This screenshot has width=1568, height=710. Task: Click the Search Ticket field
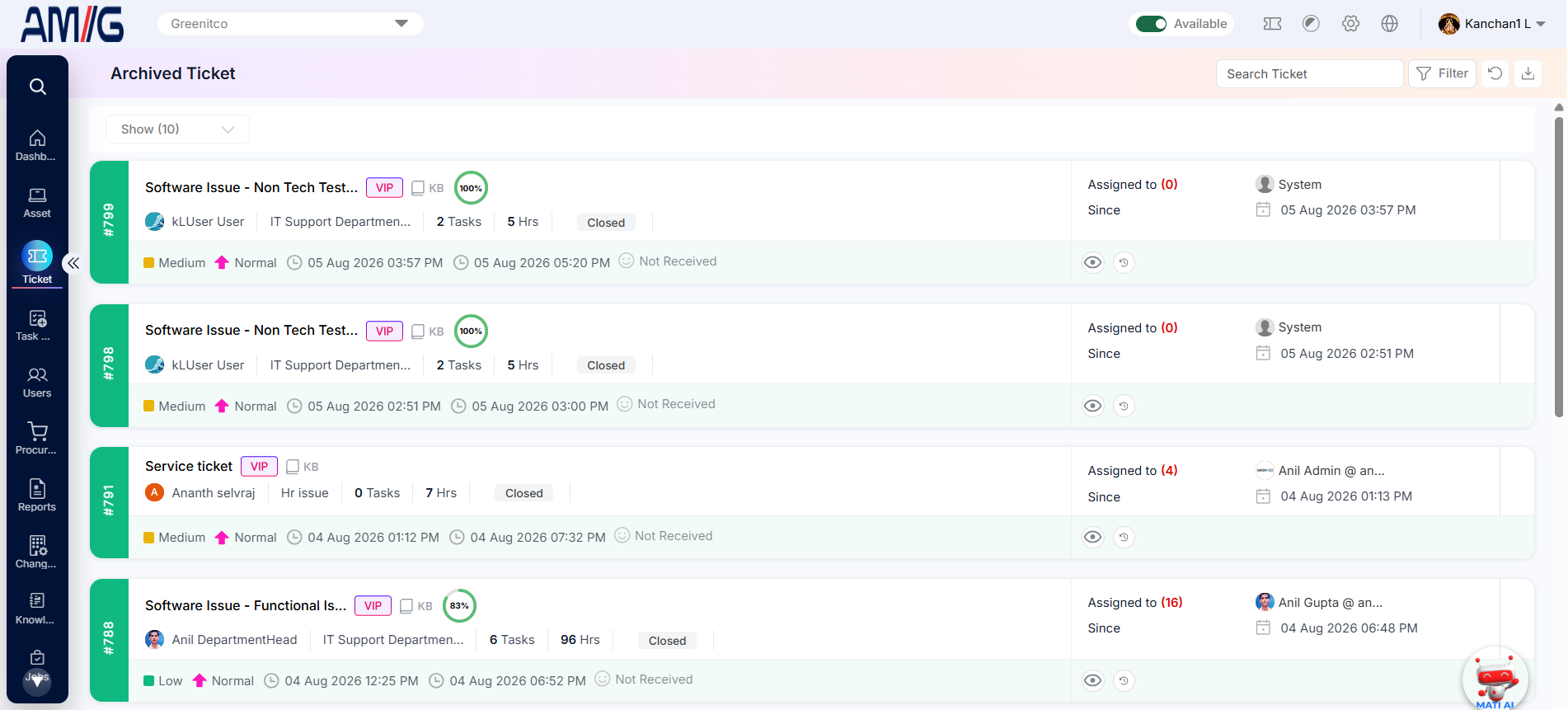pyautogui.click(x=1309, y=74)
